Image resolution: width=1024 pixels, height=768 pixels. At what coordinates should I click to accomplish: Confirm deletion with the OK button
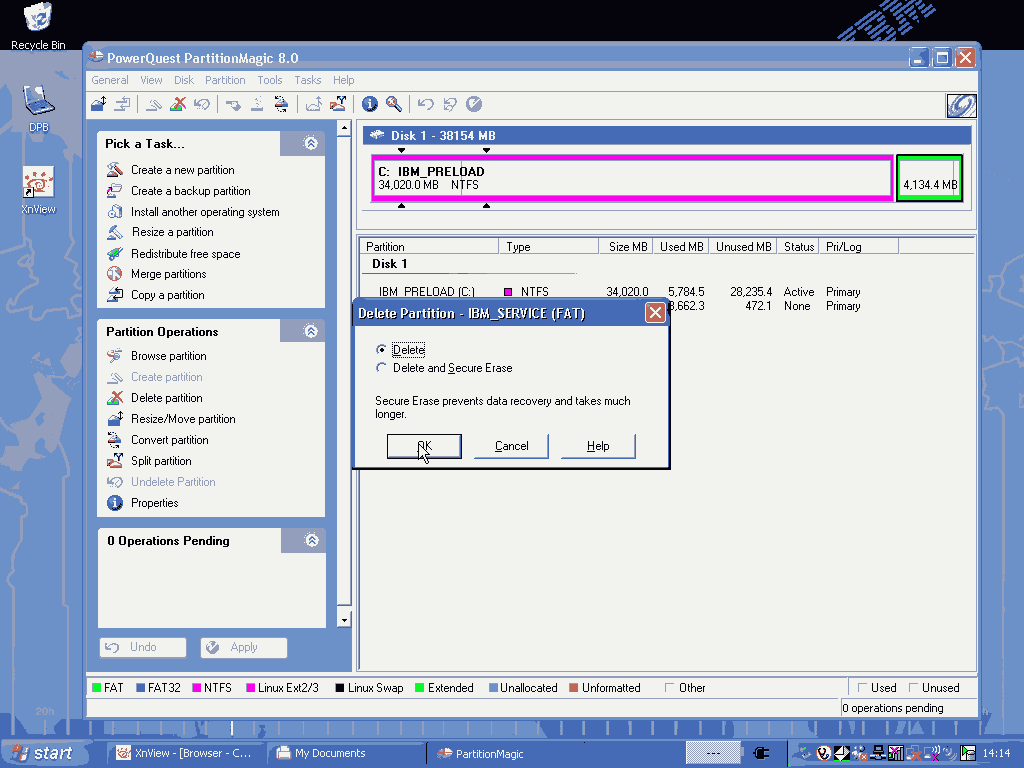(424, 446)
